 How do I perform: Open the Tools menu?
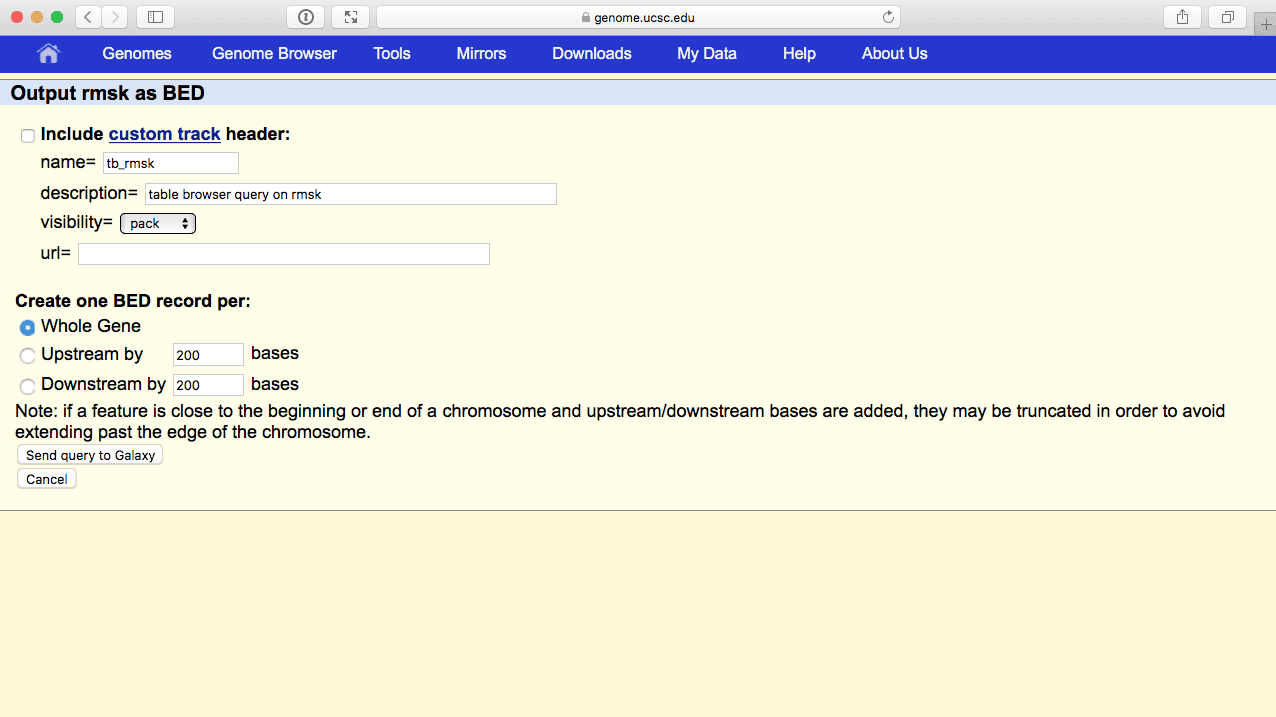392,54
